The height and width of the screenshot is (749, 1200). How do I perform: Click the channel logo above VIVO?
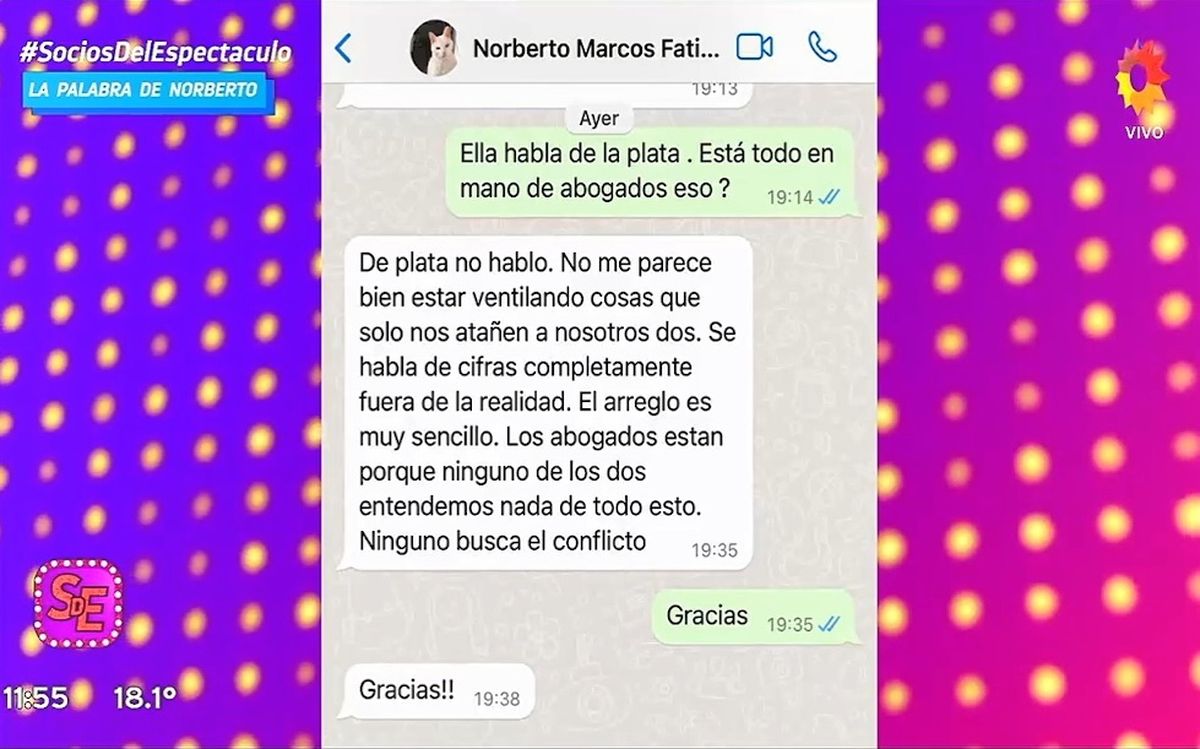click(1142, 81)
